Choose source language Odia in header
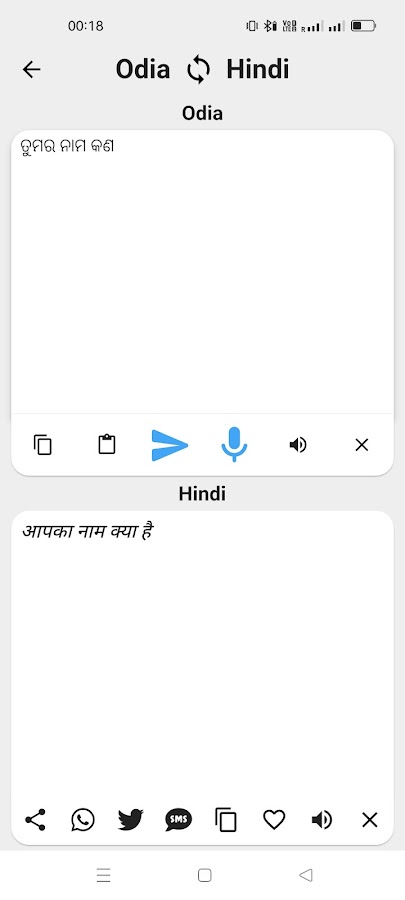 pos(143,70)
